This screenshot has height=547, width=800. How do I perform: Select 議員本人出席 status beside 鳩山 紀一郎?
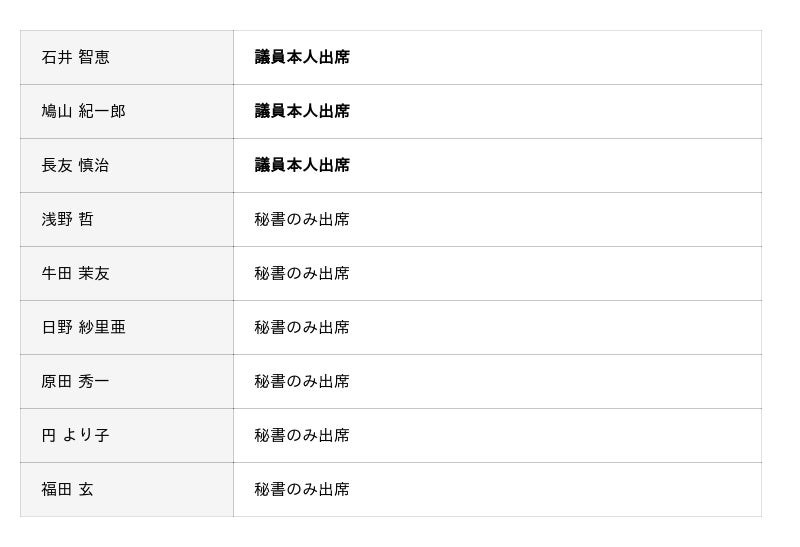click(302, 112)
